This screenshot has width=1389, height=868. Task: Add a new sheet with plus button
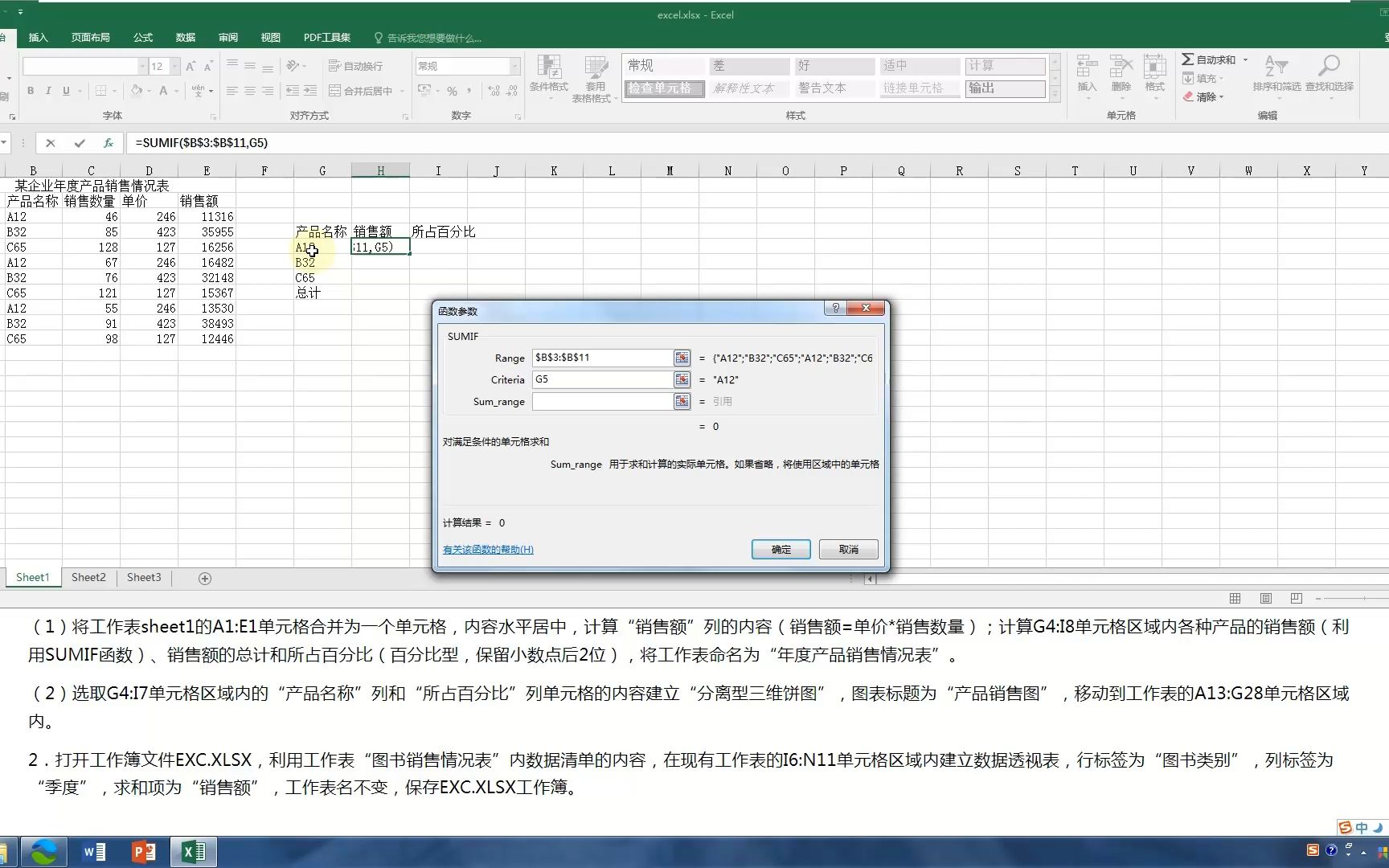tap(205, 579)
